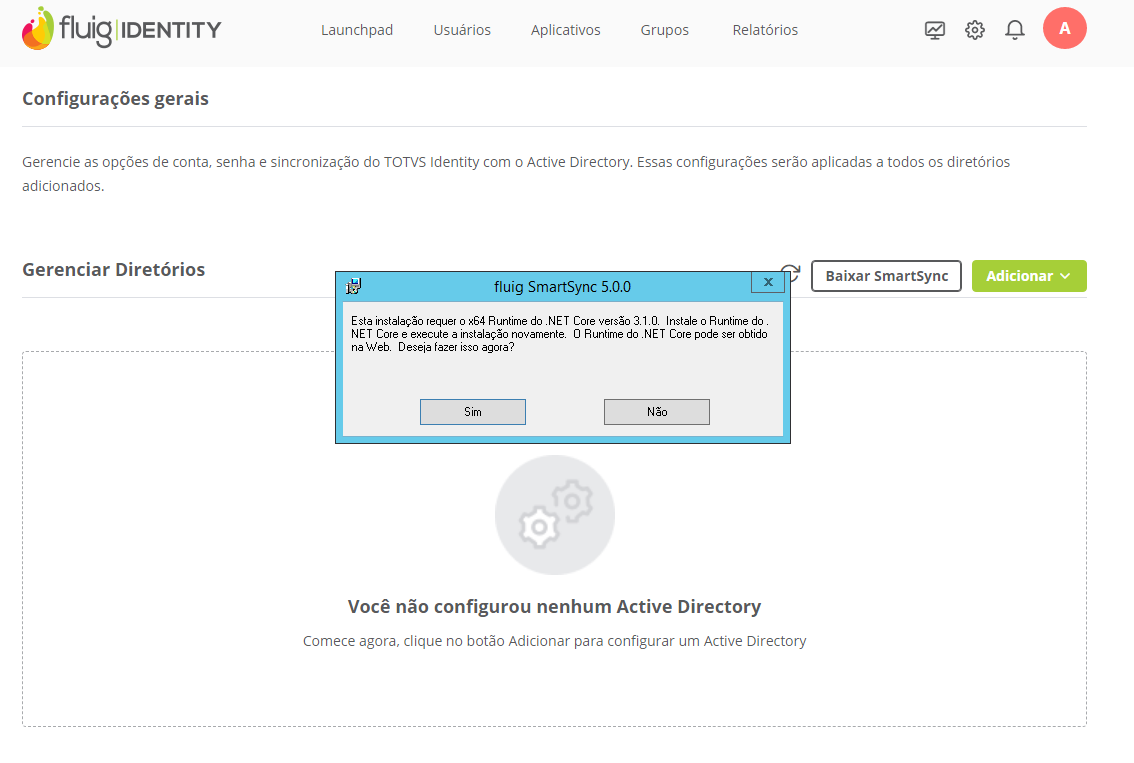Close the fluig SmartSync dialog
Viewport: 1134px width, 763px height.
[768, 282]
